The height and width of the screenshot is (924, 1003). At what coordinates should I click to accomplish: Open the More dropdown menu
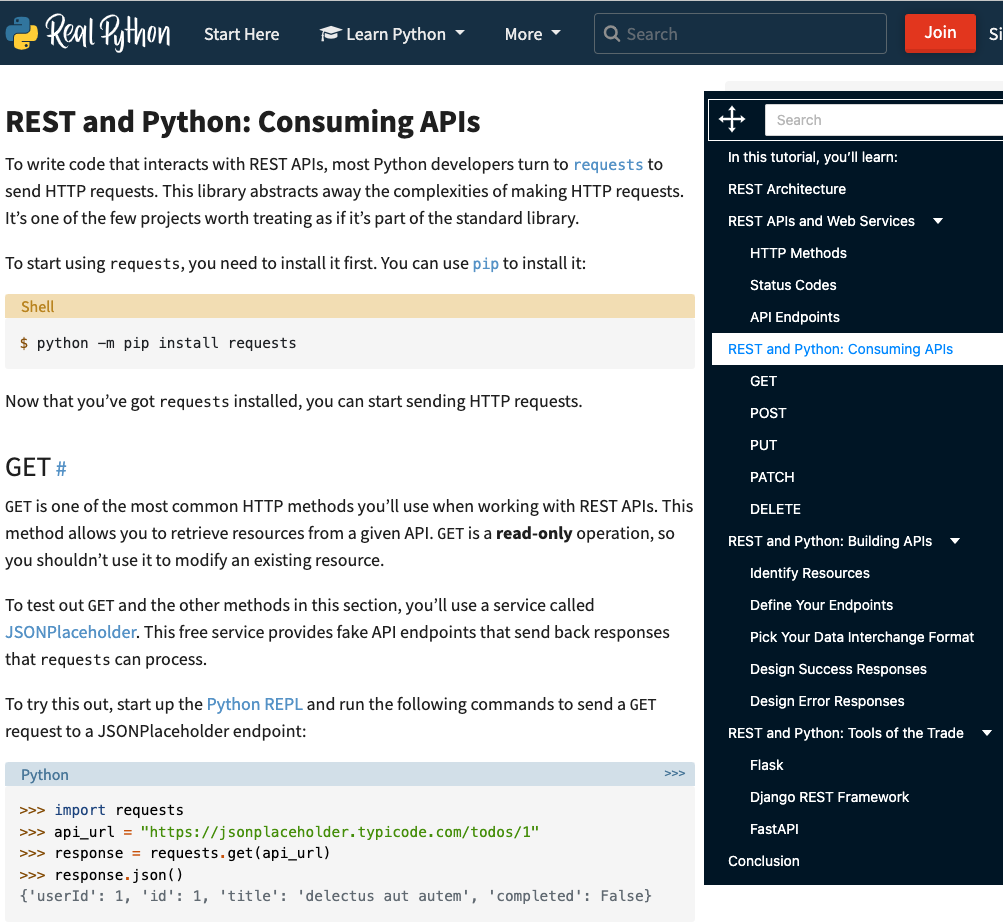point(532,34)
